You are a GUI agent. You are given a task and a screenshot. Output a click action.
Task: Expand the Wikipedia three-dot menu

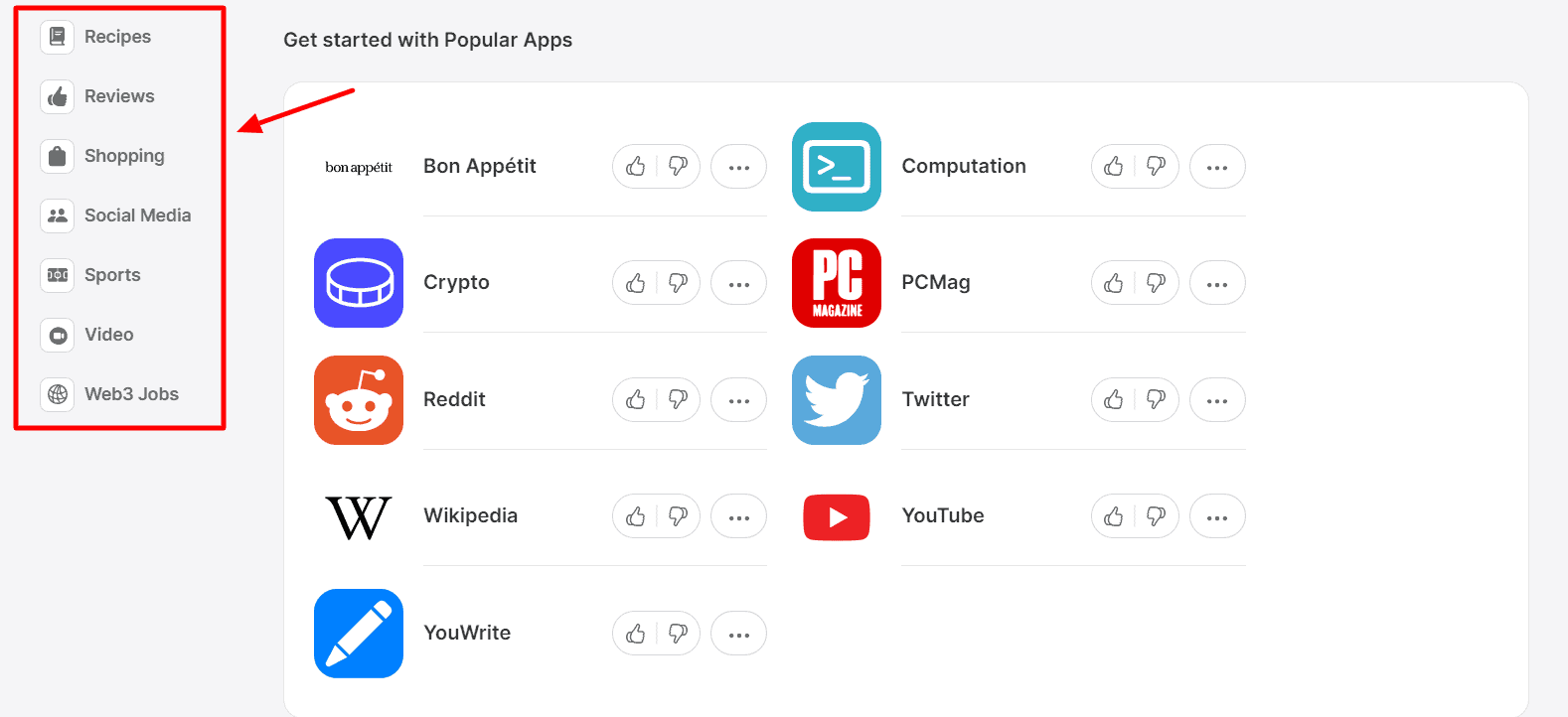click(739, 517)
